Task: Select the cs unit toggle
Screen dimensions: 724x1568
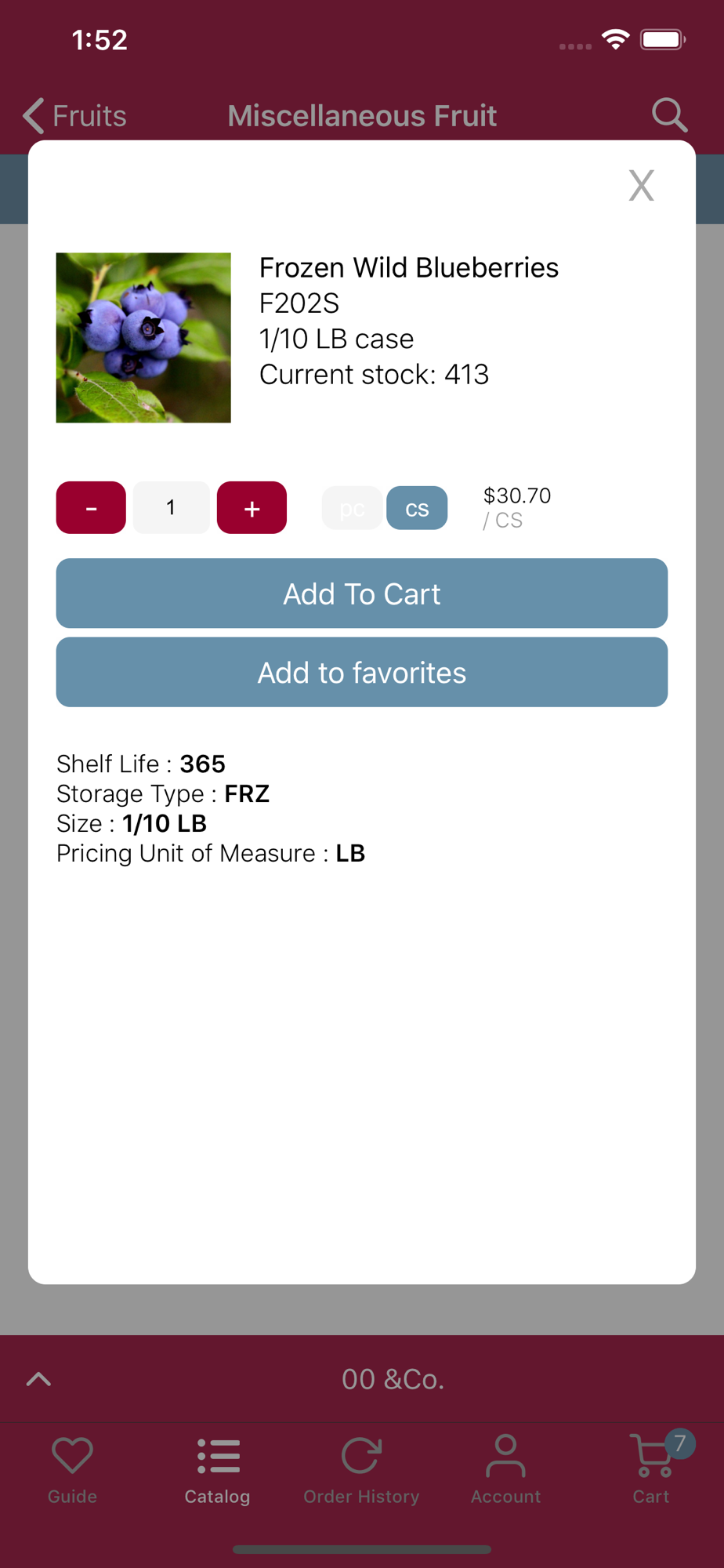Action: (x=417, y=508)
